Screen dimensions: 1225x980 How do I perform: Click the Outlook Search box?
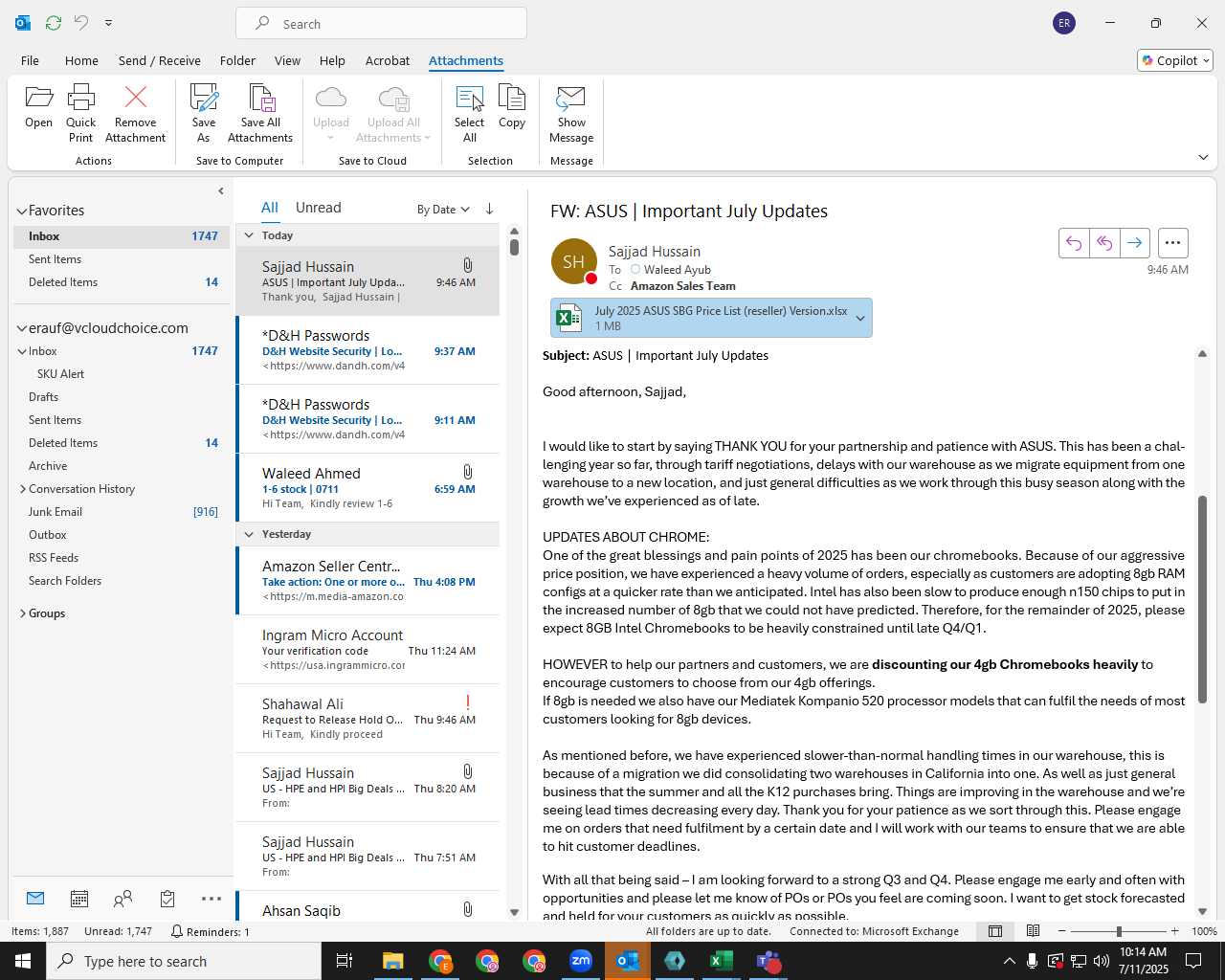[x=381, y=24]
